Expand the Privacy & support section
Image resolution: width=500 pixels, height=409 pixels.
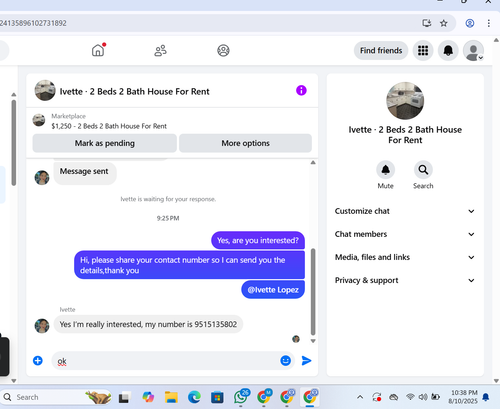coord(405,280)
